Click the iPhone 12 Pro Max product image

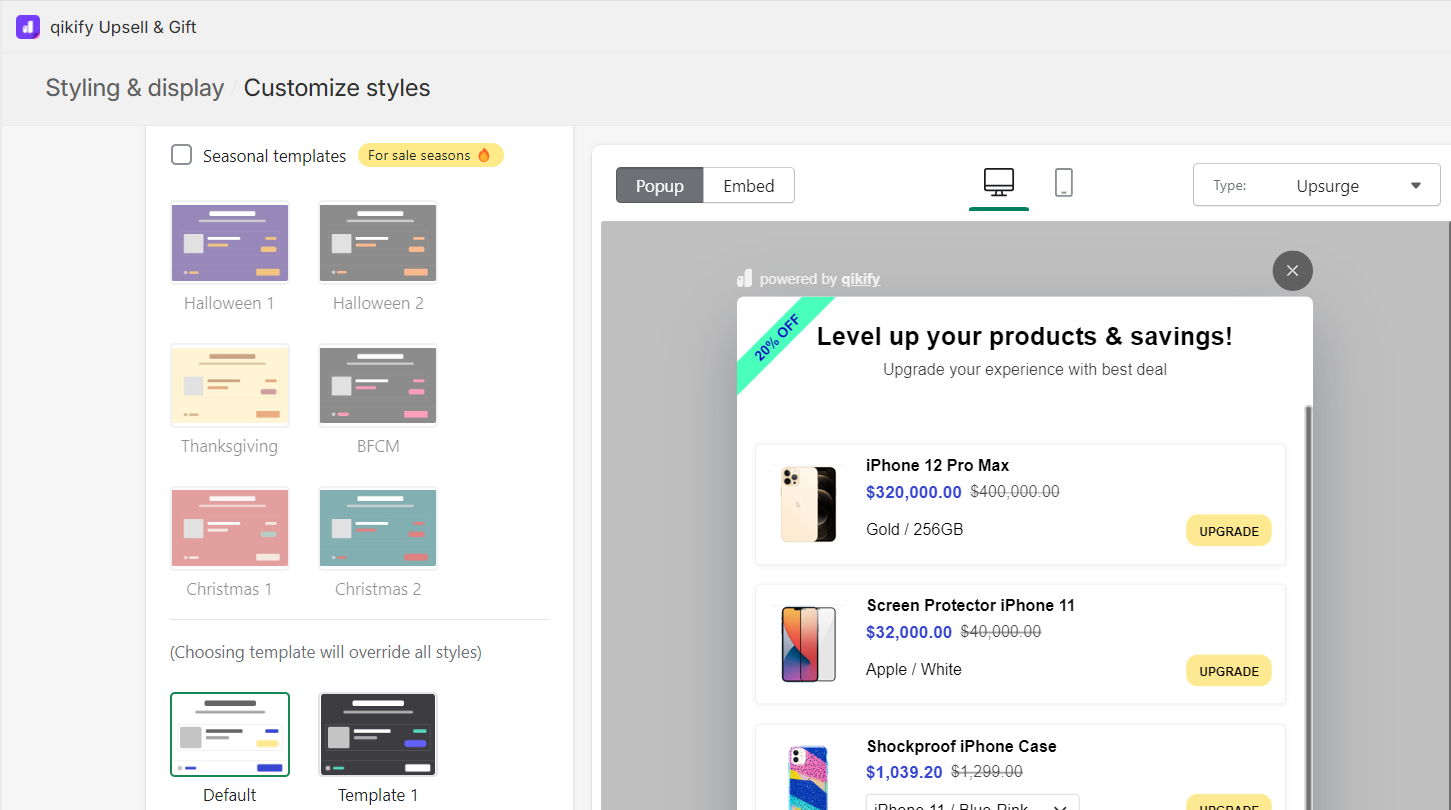808,504
